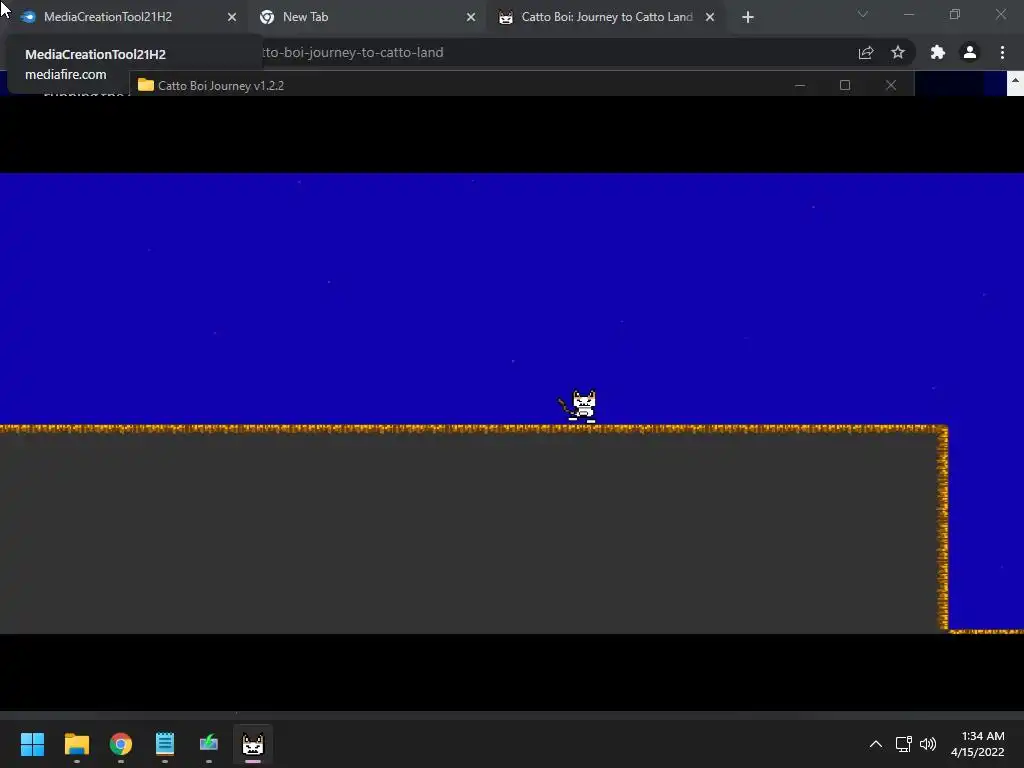Open the tab search chevron in Chrome
The height and width of the screenshot is (768, 1024).
(x=863, y=14)
